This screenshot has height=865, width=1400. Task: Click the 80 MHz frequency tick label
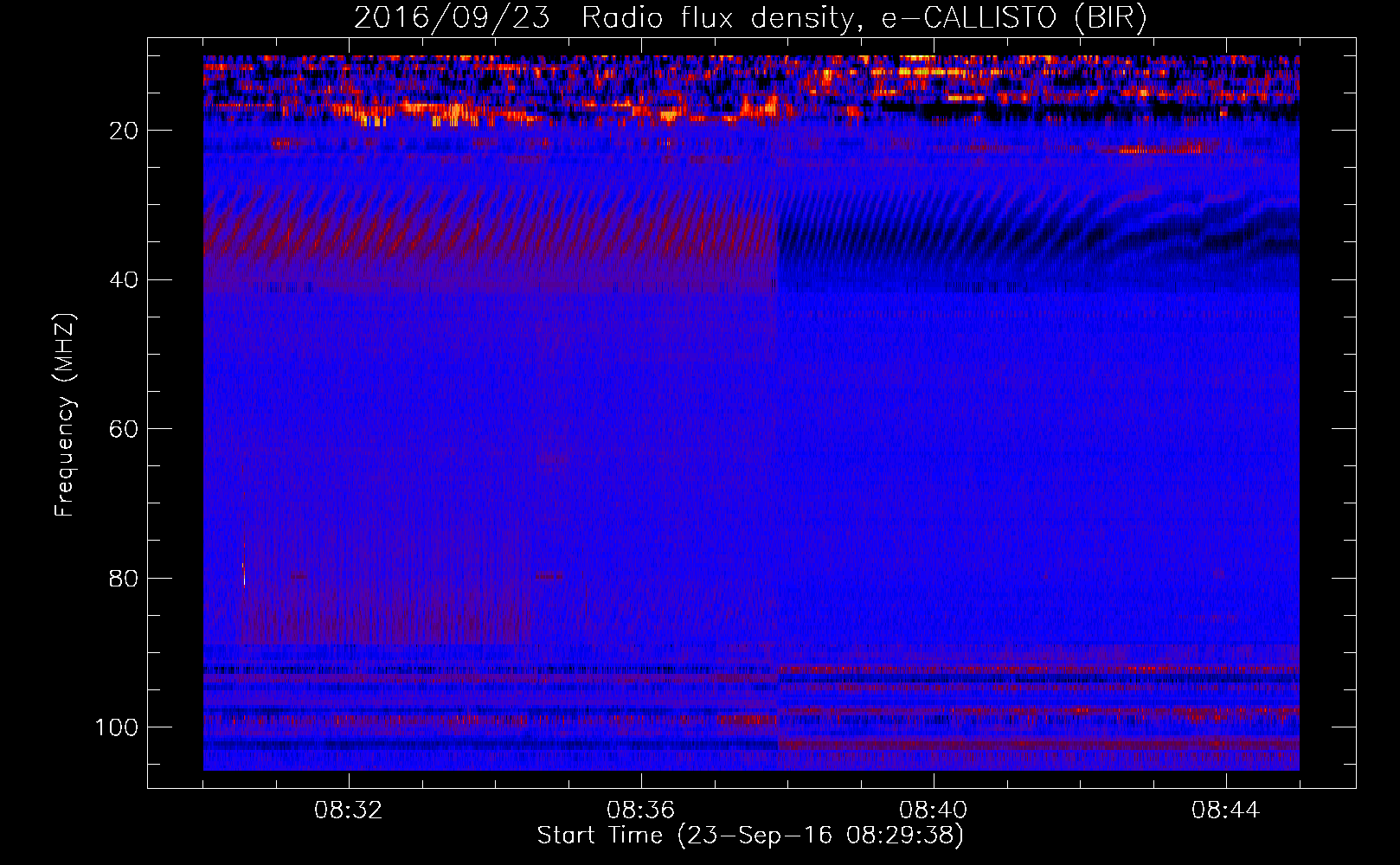124,579
